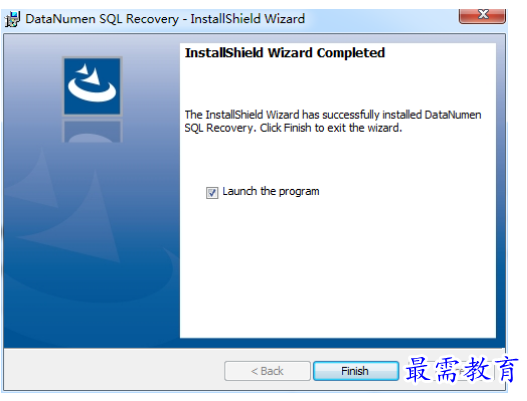Click the mirrored logo reflection below

coord(92,131)
